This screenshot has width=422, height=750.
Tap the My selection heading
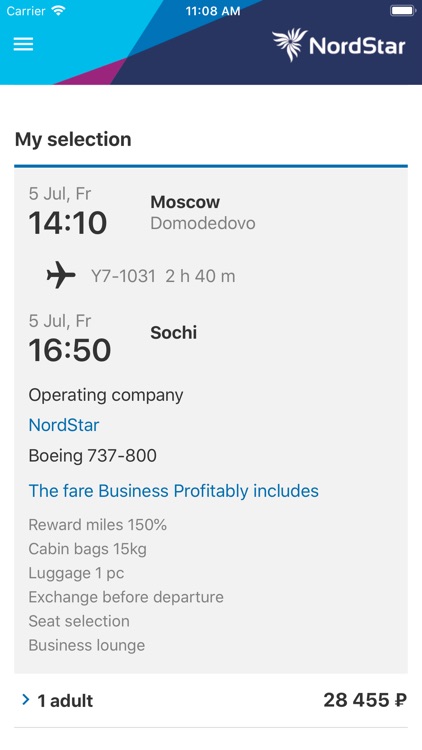pyautogui.click(x=73, y=139)
